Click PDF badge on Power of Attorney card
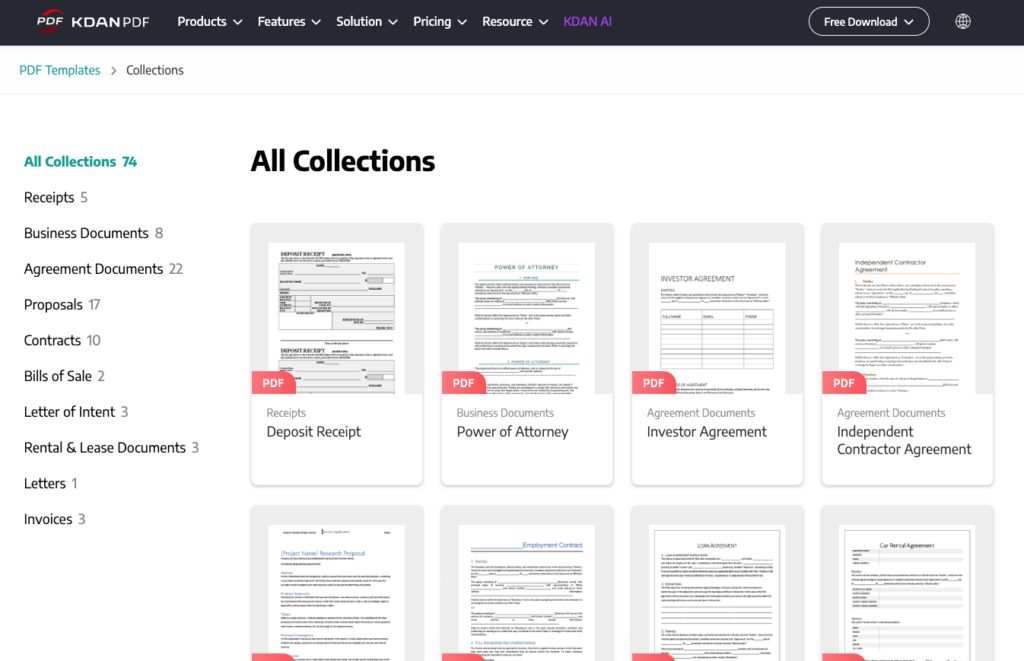 pyautogui.click(x=463, y=383)
